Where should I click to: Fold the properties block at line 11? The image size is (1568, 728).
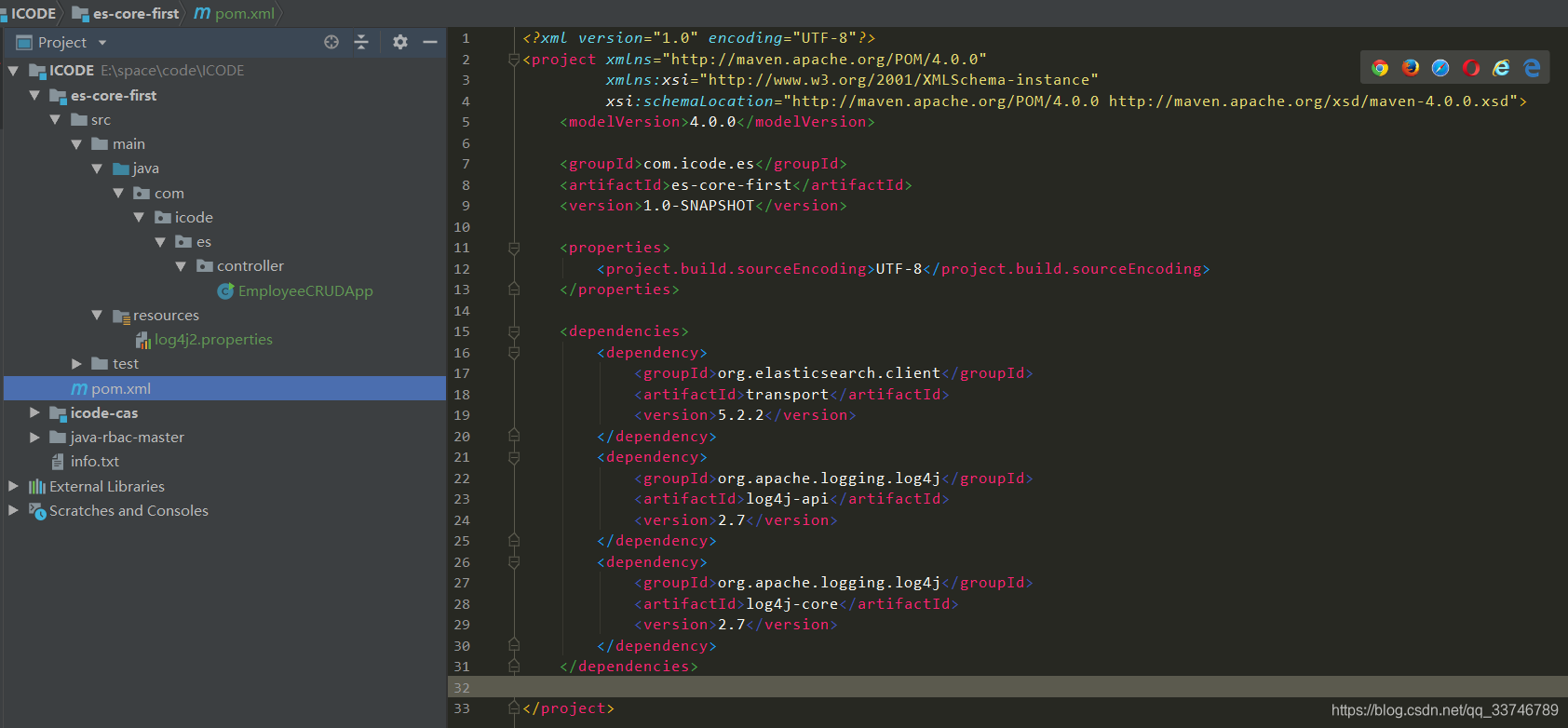point(514,248)
